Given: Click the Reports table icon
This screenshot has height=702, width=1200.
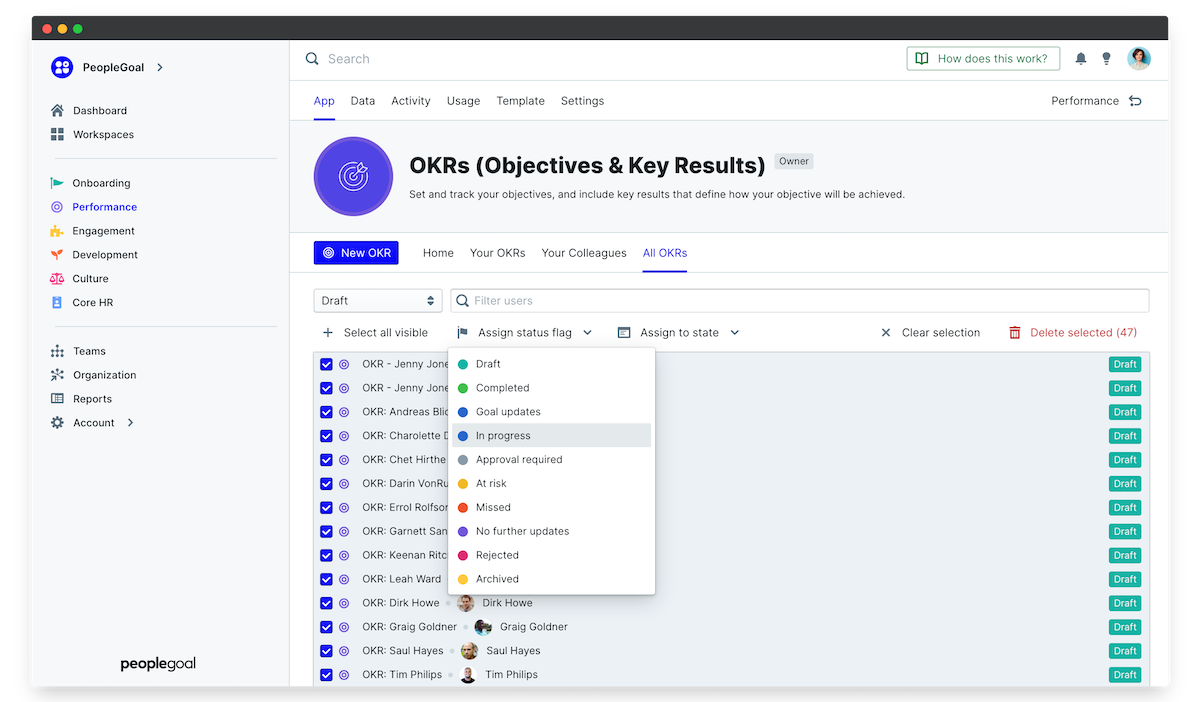Looking at the screenshot, I should click(x=57, y=399).
